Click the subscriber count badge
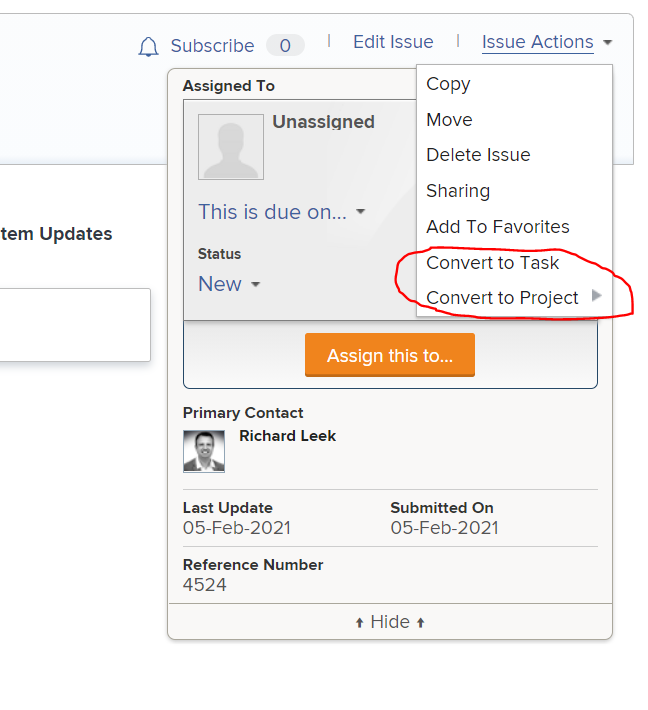The height and width of the screenshot is (710, 648). click(285, 45)
